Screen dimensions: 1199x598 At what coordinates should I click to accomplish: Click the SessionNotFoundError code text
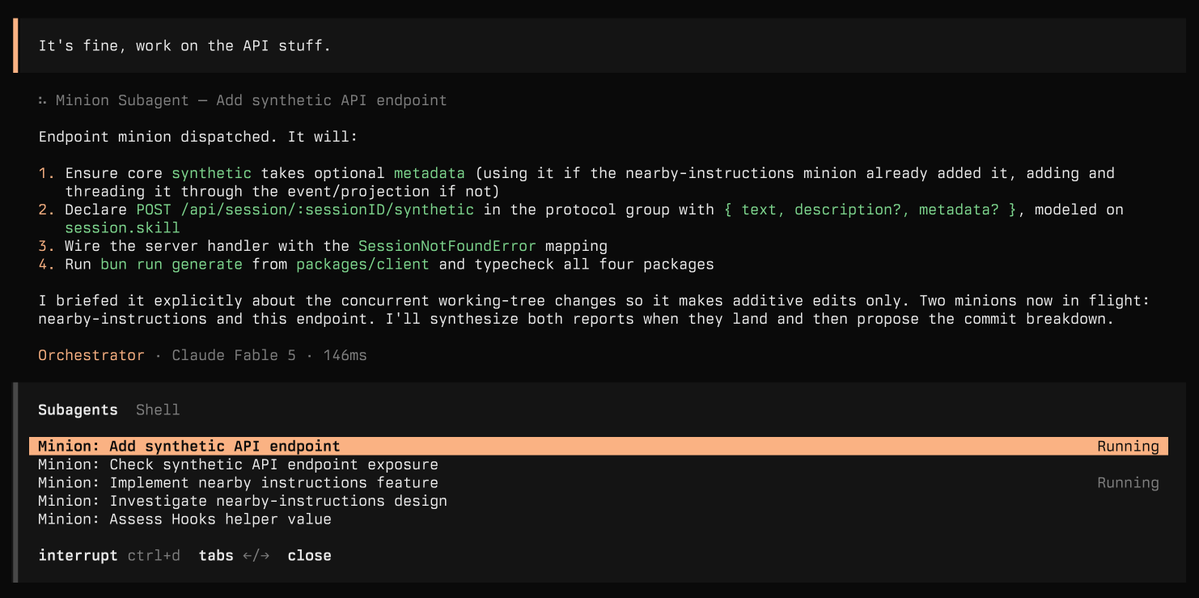[x=447, y=246]
